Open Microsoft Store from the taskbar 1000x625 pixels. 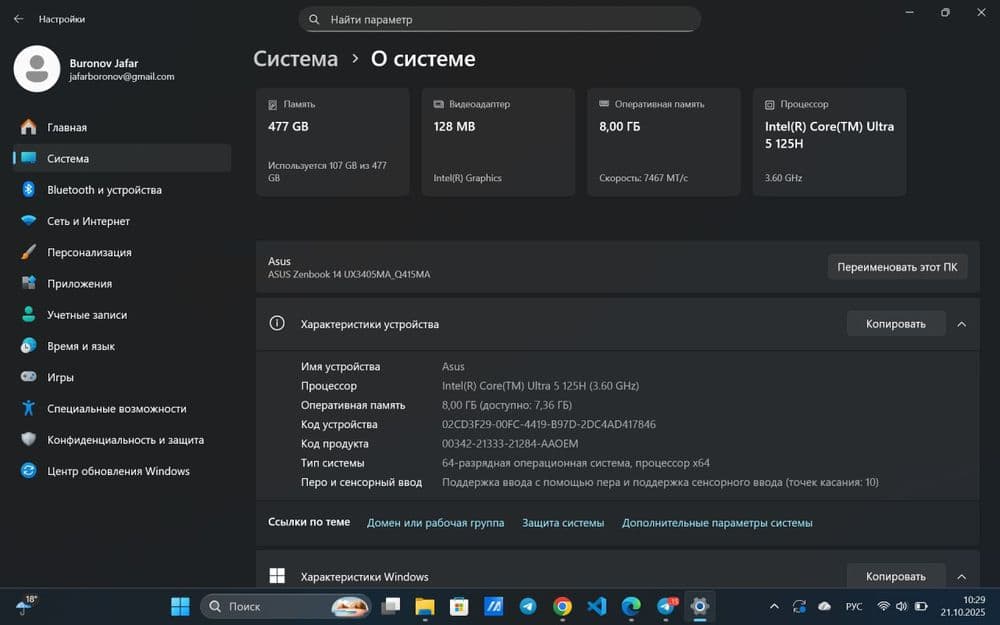tap(459, 606)
